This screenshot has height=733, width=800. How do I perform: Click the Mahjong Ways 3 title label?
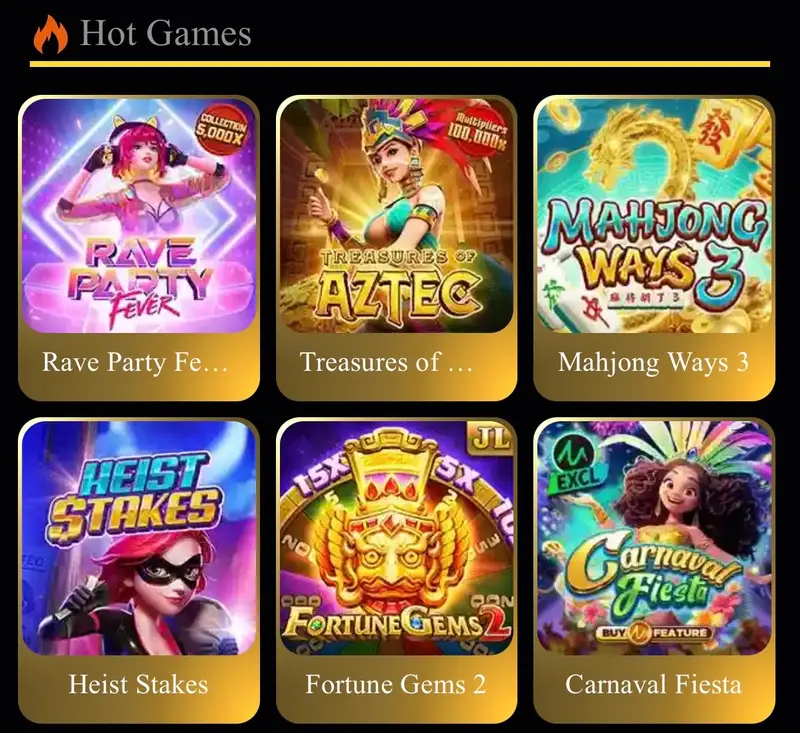654,362
